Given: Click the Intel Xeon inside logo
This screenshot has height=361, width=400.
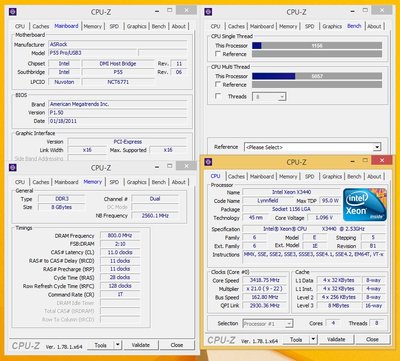Looking at the screenshot, I should (x=365, y=204).
